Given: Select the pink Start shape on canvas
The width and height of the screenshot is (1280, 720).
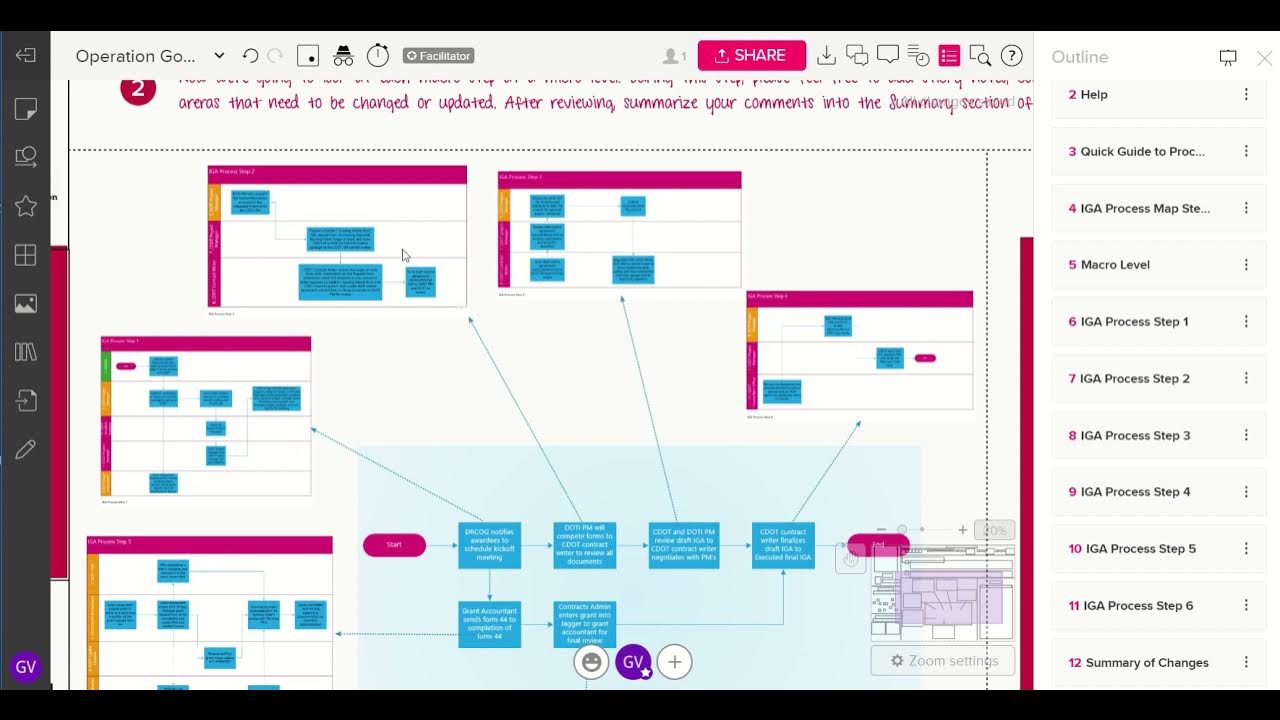Looking at the screenshot, I should click(x=394, y=545).
